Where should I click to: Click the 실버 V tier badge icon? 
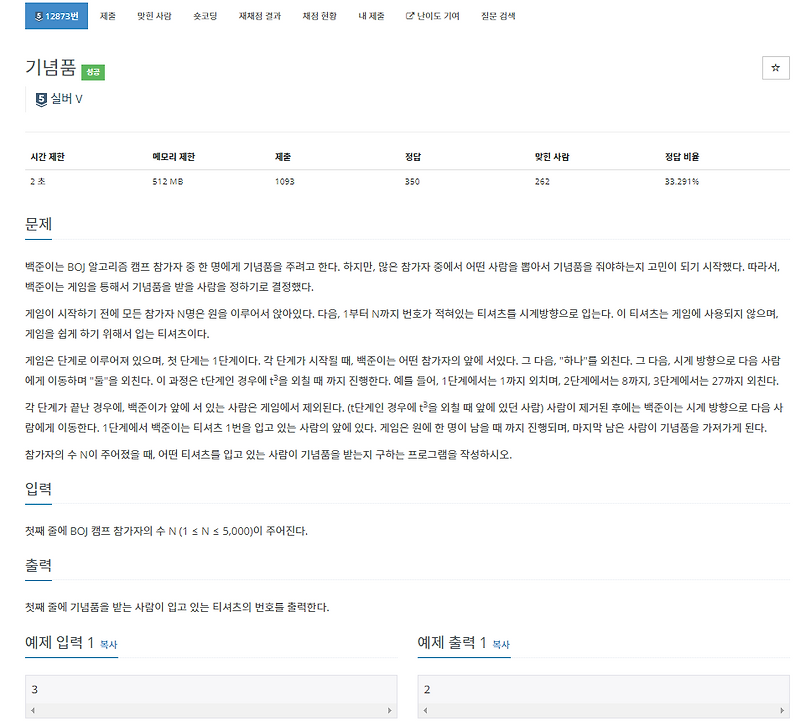tap(39, 97)
